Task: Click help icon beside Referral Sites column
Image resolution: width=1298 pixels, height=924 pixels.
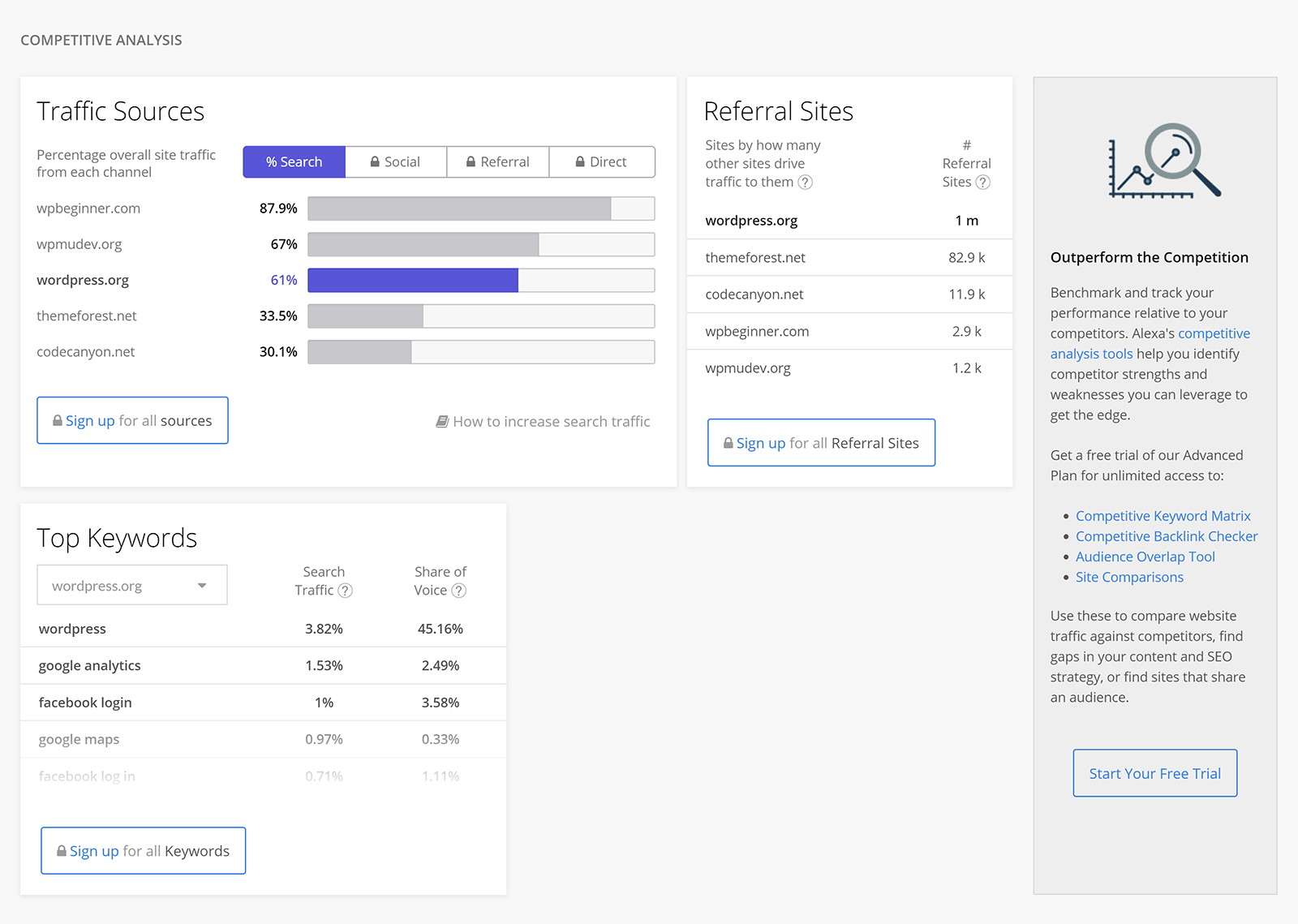Action: (x=982, y=183)
